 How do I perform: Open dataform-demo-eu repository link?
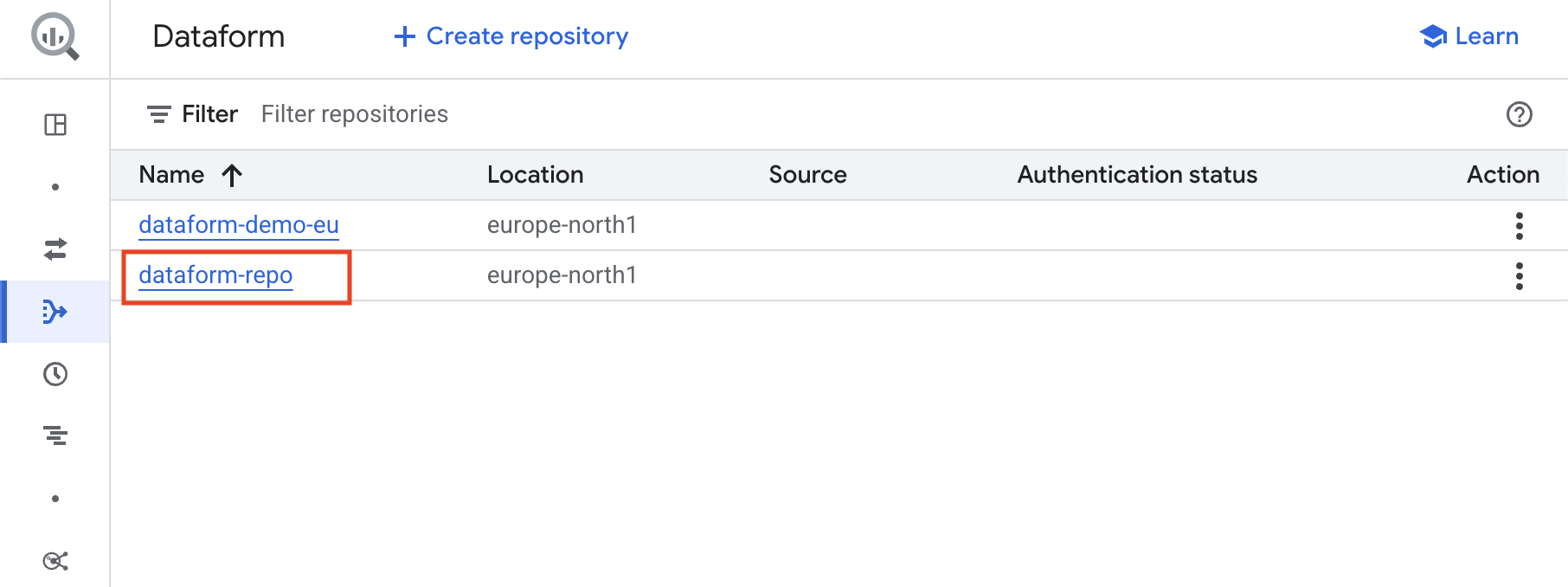pos(239,225)
